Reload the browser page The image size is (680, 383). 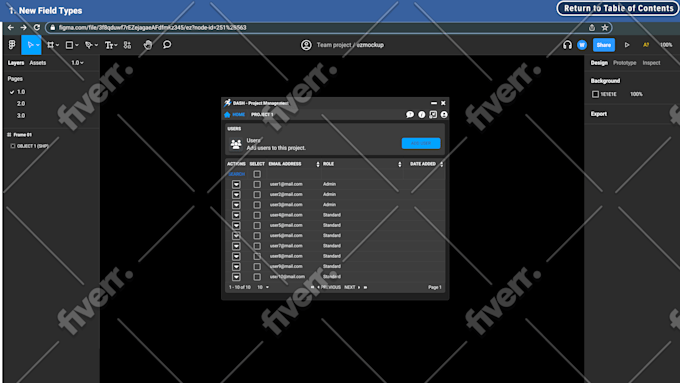37,27
